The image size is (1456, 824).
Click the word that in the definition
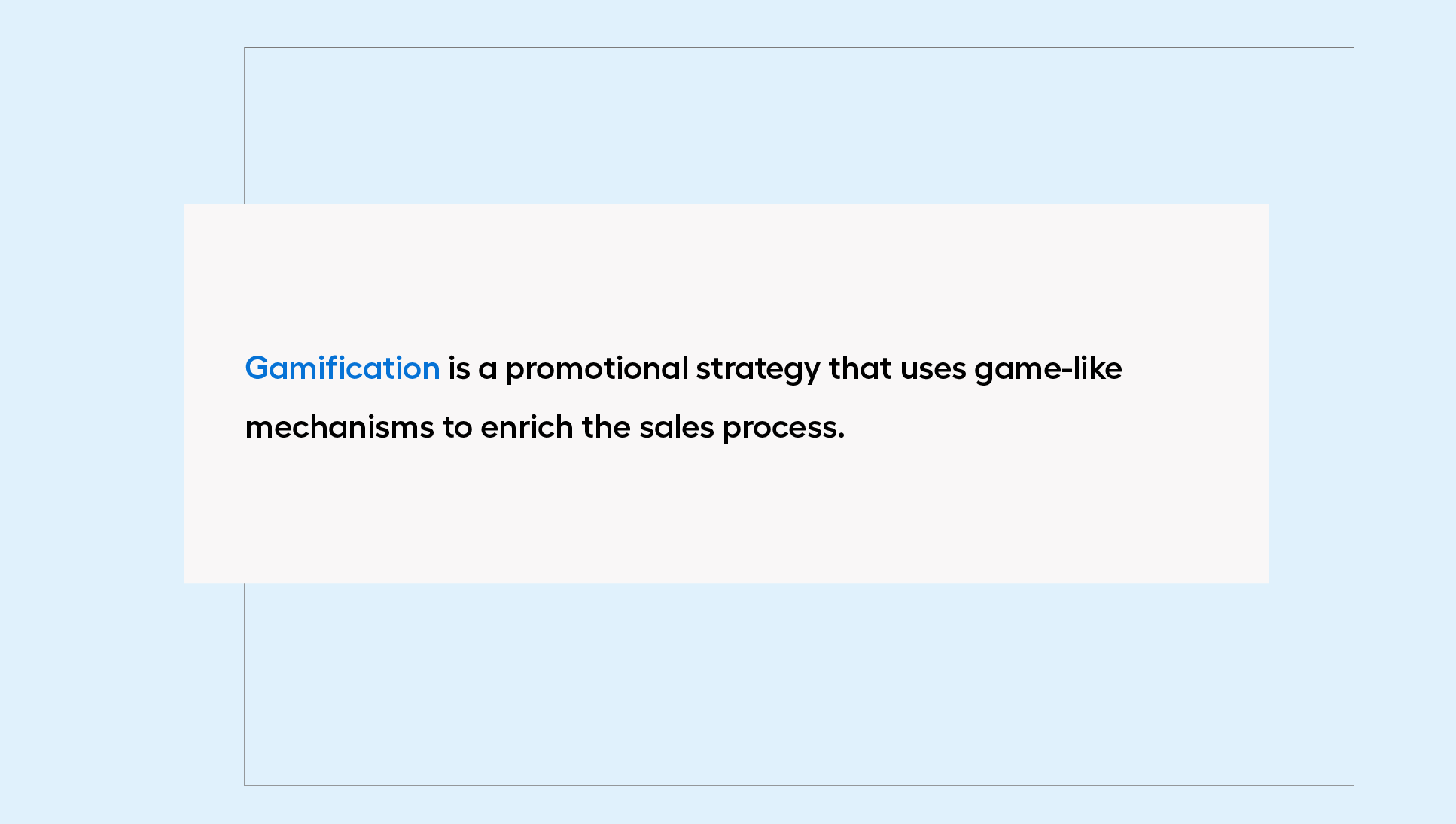point(861,368)
